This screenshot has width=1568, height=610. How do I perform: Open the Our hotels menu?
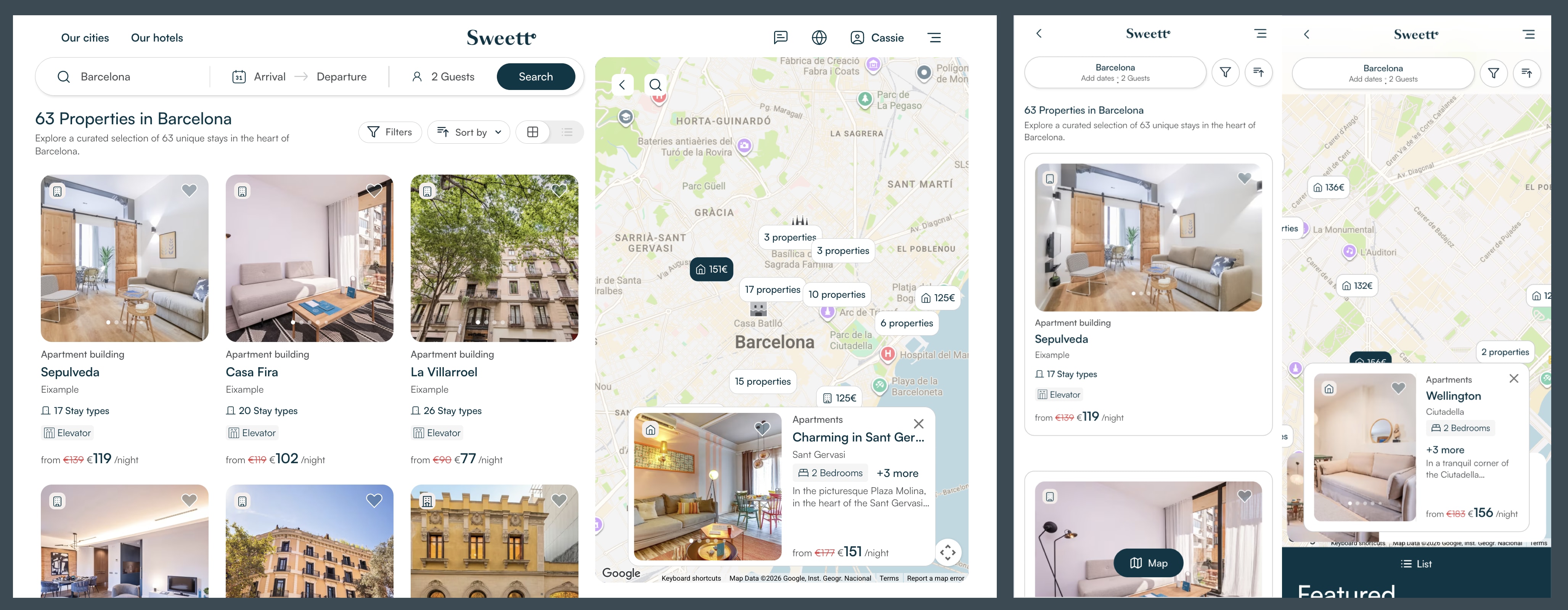coord(157,38)
